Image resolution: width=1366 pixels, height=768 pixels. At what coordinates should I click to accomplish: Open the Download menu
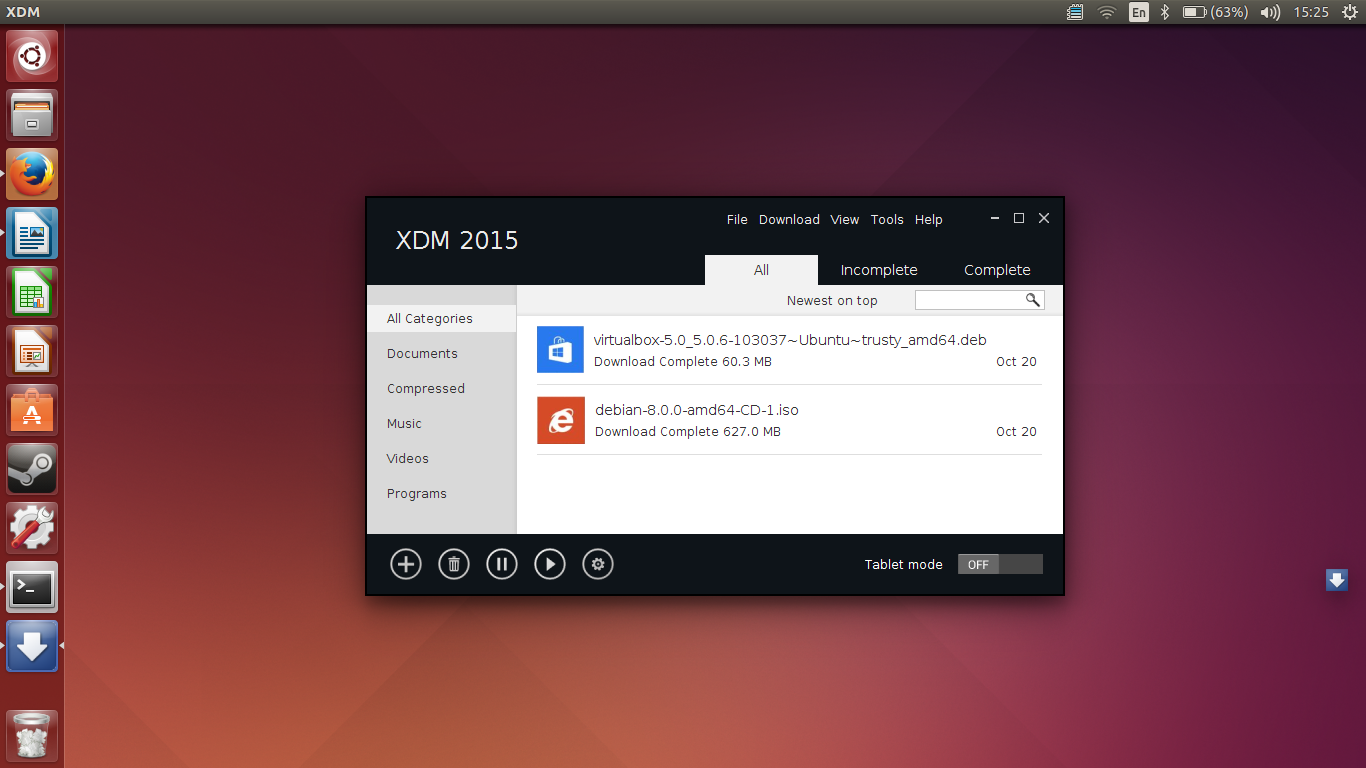789,219
